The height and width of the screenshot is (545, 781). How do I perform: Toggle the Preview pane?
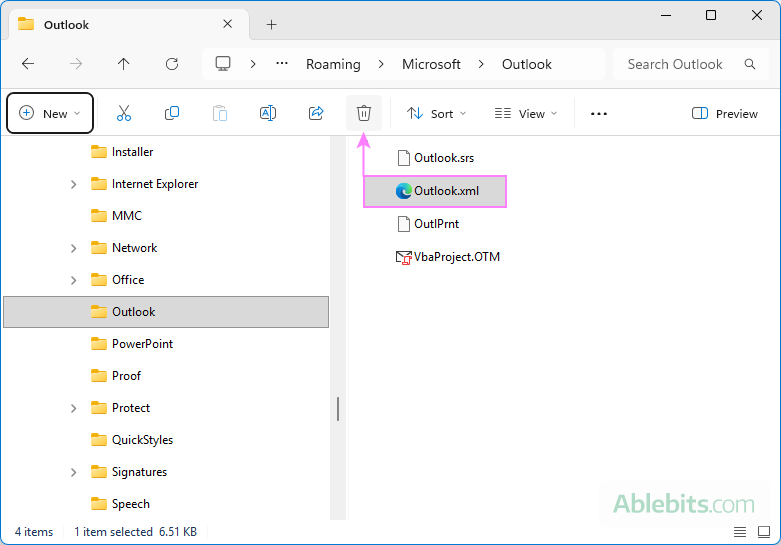click(x=725, y=114)
